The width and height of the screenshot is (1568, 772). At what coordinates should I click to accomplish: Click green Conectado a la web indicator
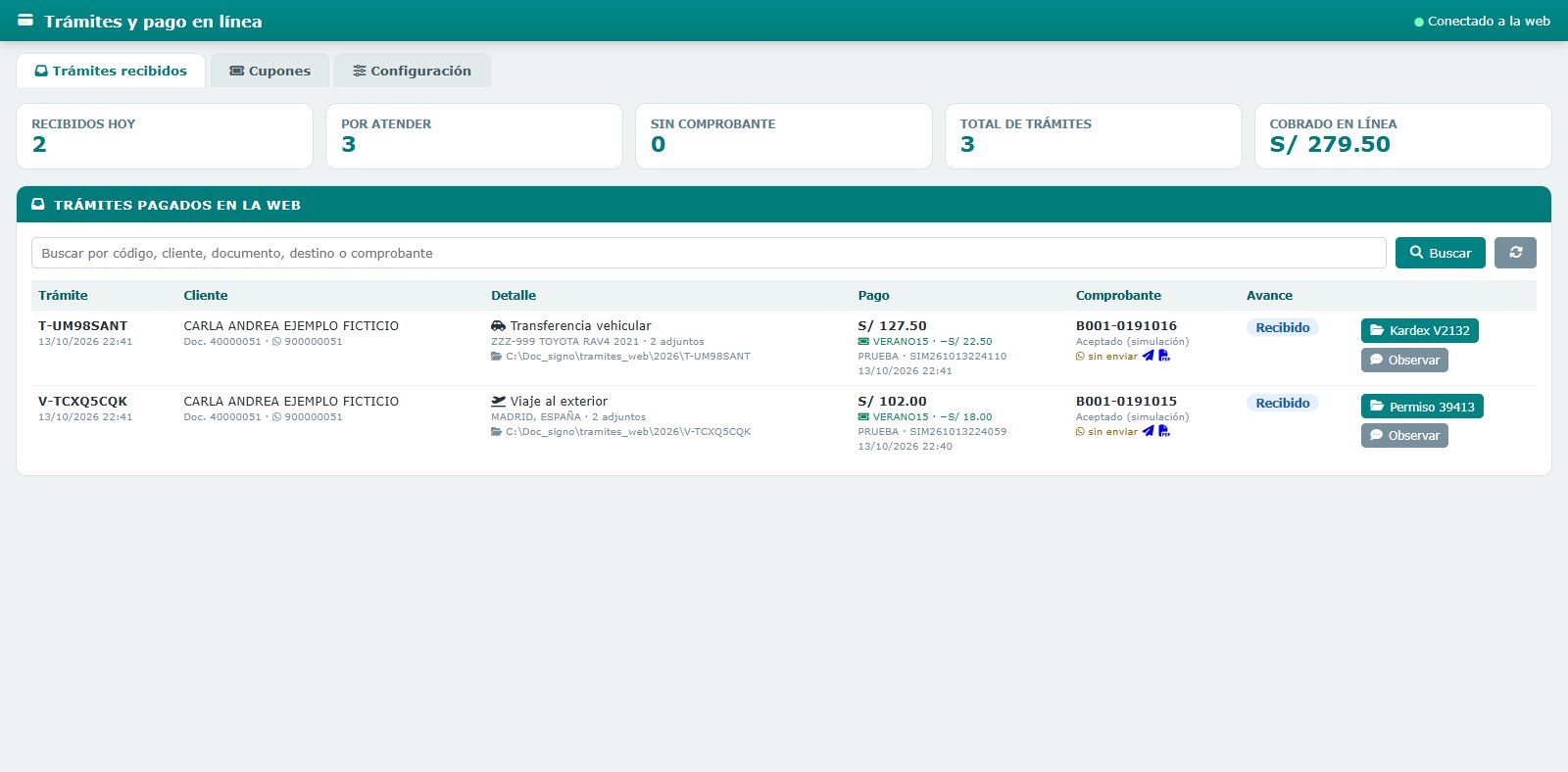pos(1418,22)
